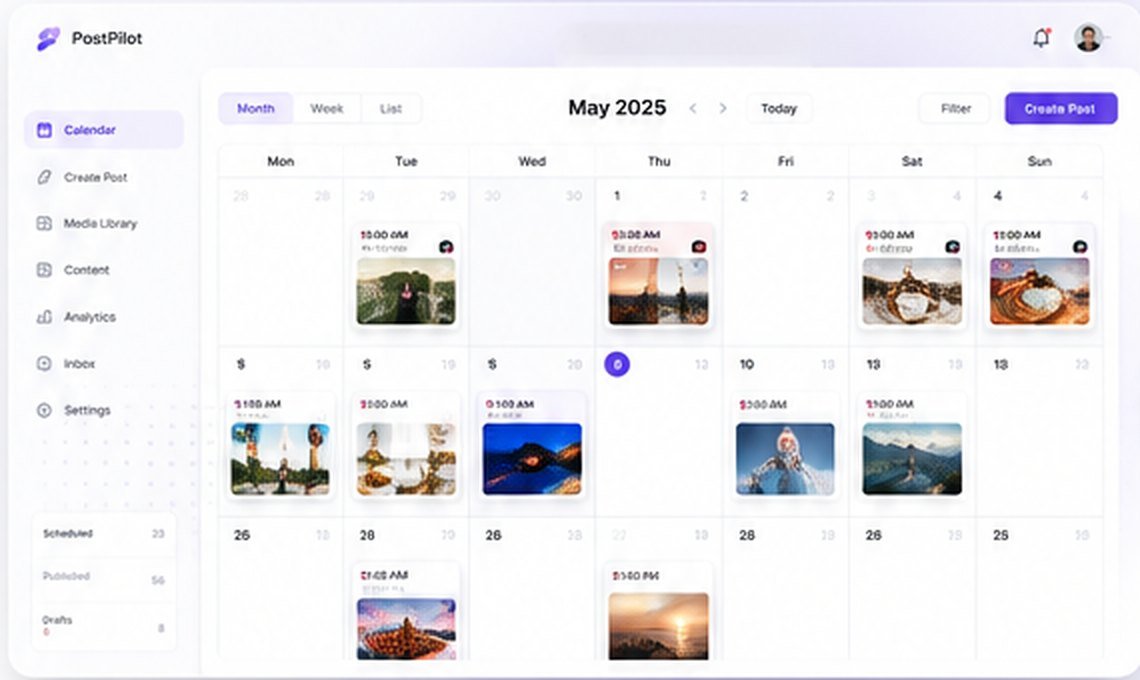
Task: Open the user profile avatar
Action: (x=1088, y=38)
